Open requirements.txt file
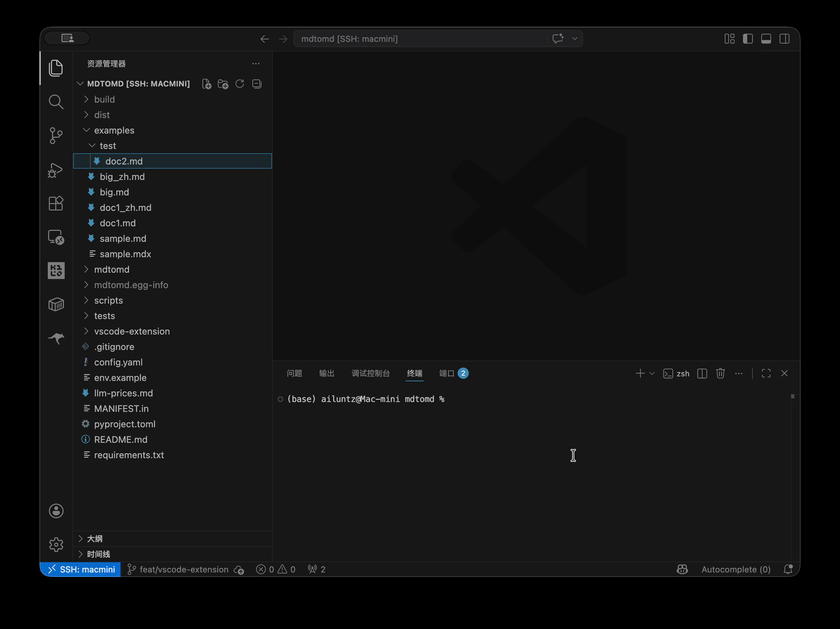This screenshot has width=840, height=629. coord(172,455)
